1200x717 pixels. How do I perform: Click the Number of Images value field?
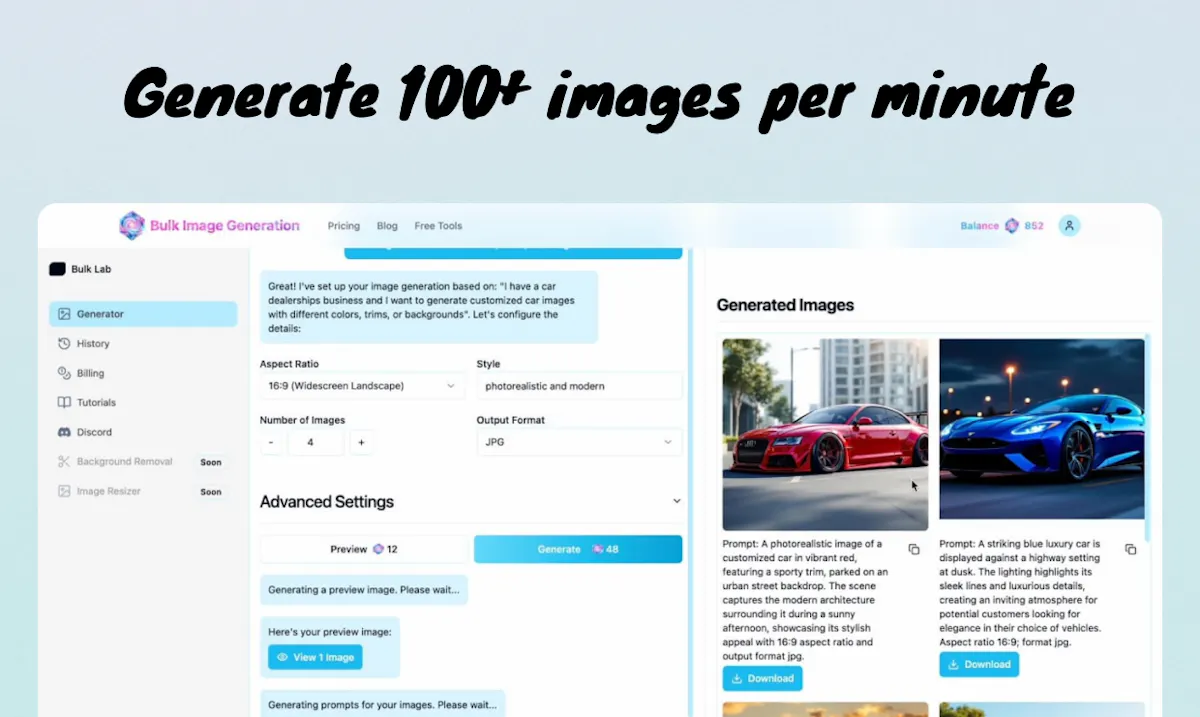pyautogui.click(x=316, y=442)
